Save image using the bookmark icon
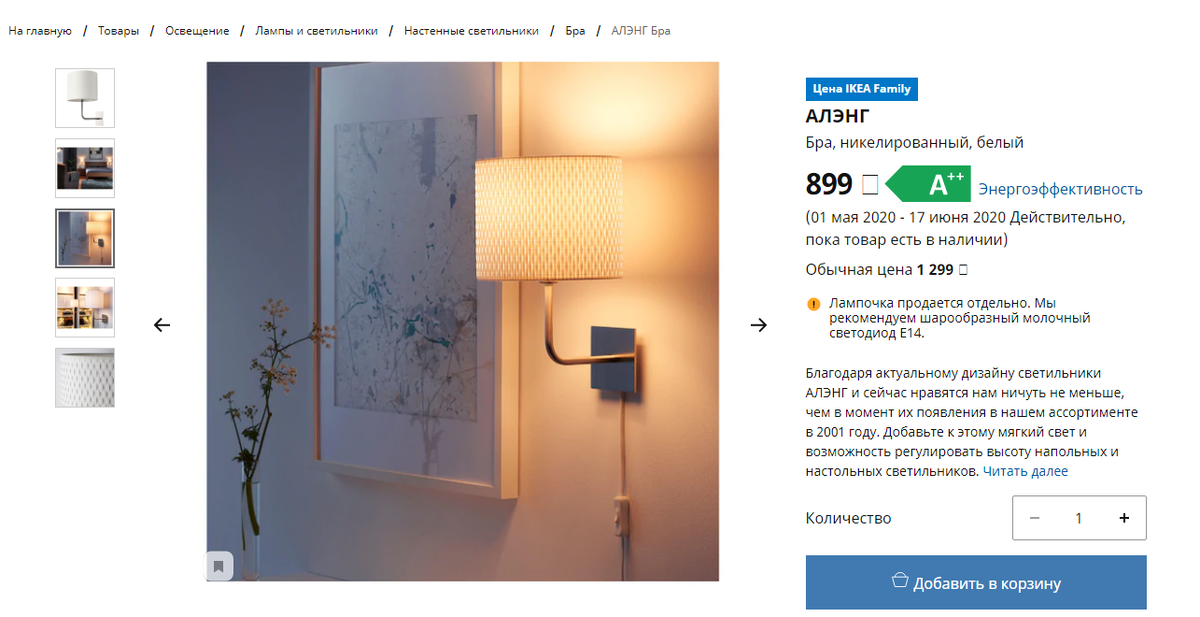Image resolution: width=1200 pixels, height=617 pixels. coord(219,566)
